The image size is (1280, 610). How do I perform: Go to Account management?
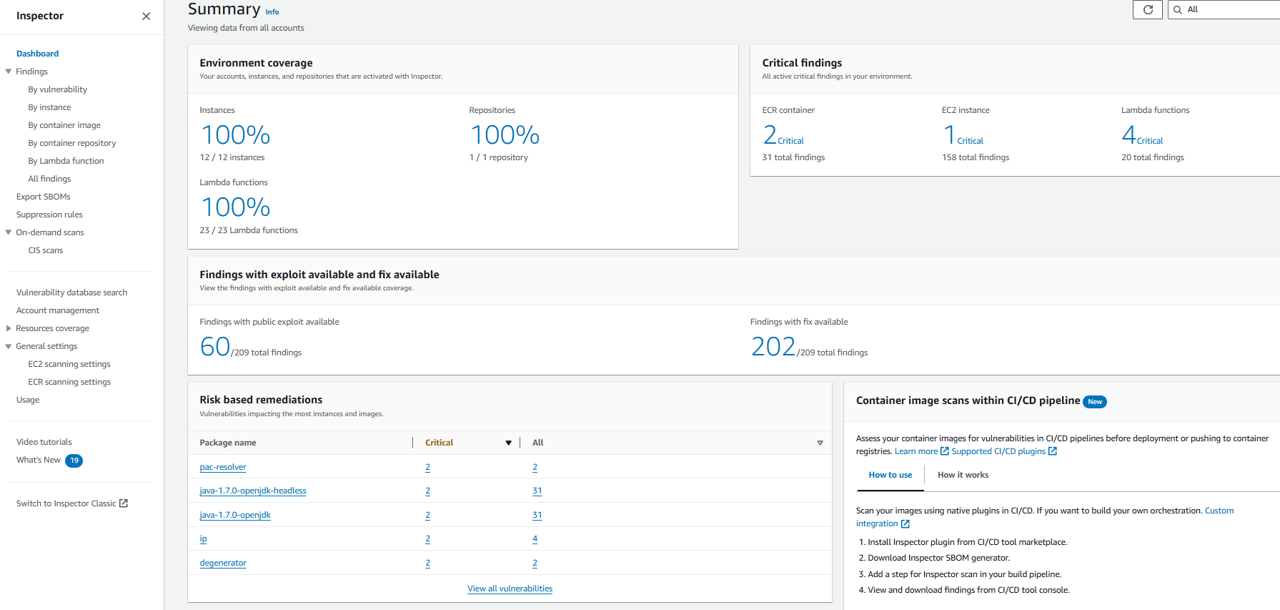tap(57, 310)
